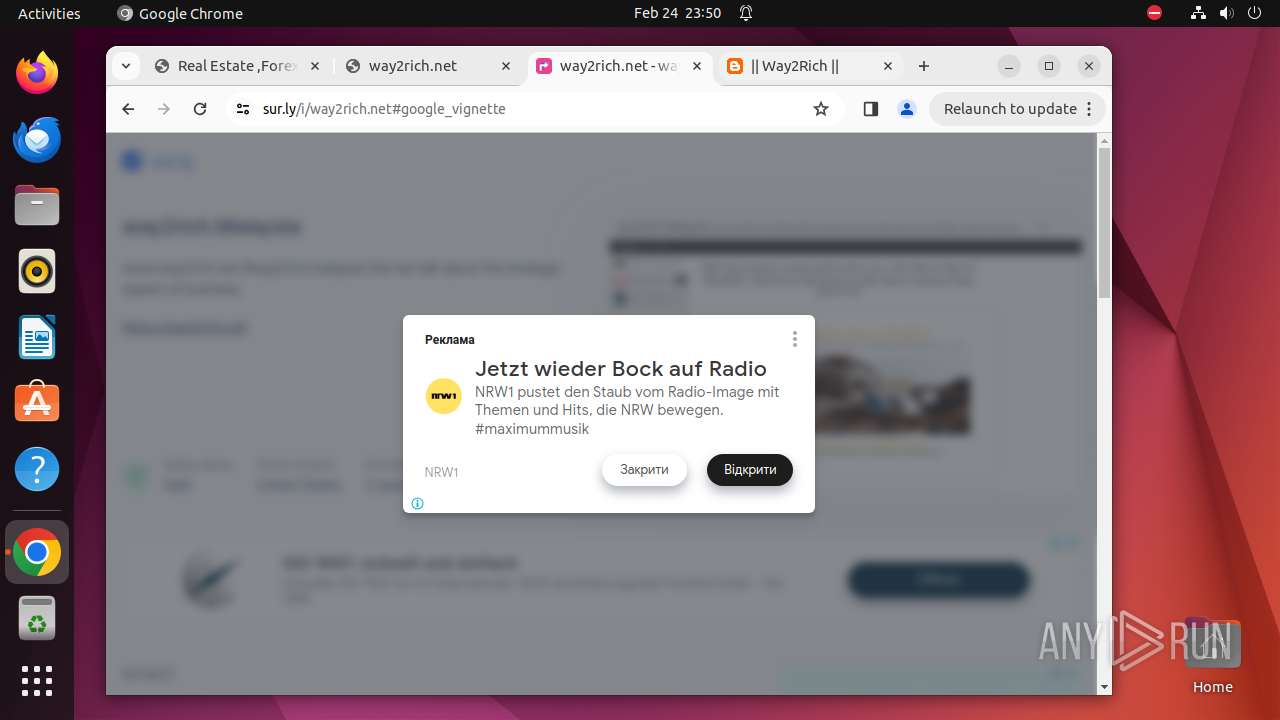Click the NRW1 advertiser label
The height and width of the screenshot is (720, 1280).
click(441, 472)
